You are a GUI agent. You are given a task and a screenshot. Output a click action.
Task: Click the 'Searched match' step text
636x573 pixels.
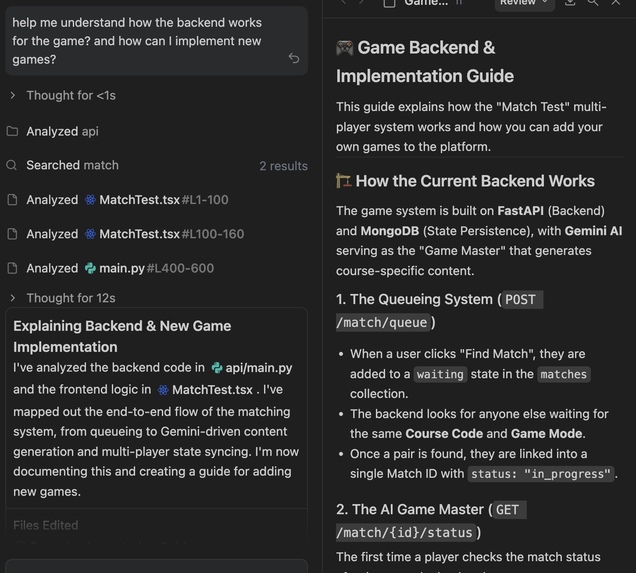tap(73, 165)
